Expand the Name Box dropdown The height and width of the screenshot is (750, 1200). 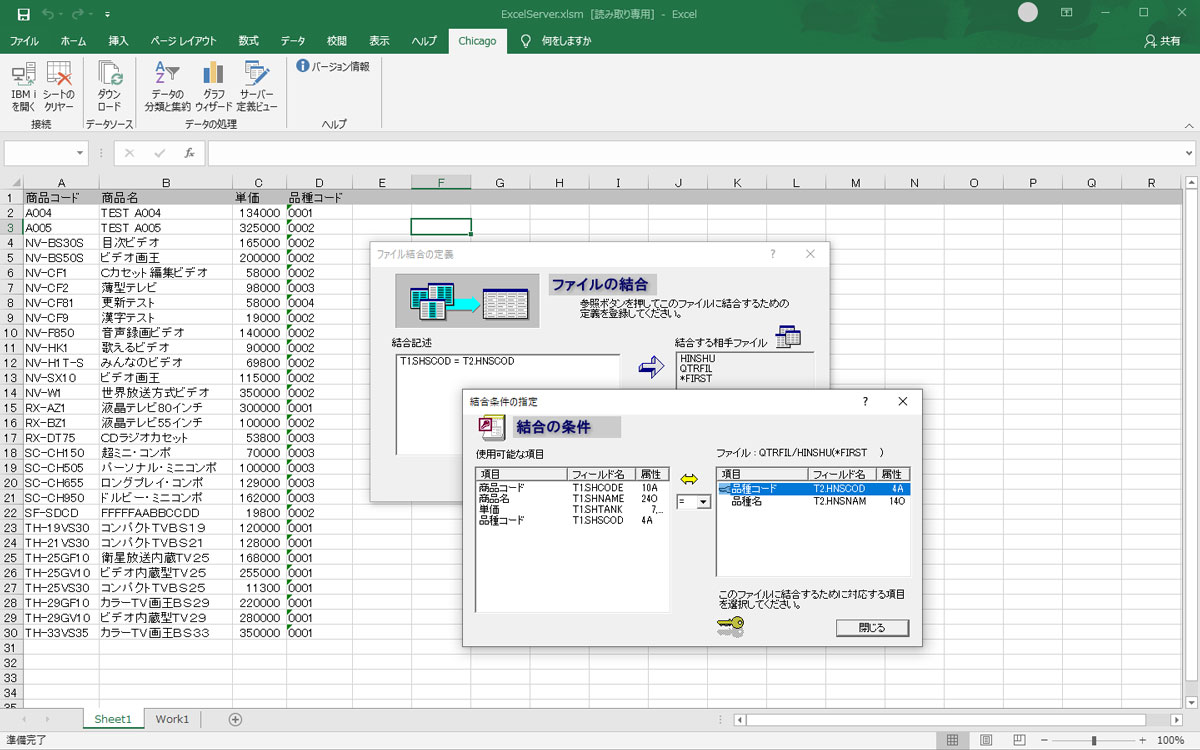(81, 153)
